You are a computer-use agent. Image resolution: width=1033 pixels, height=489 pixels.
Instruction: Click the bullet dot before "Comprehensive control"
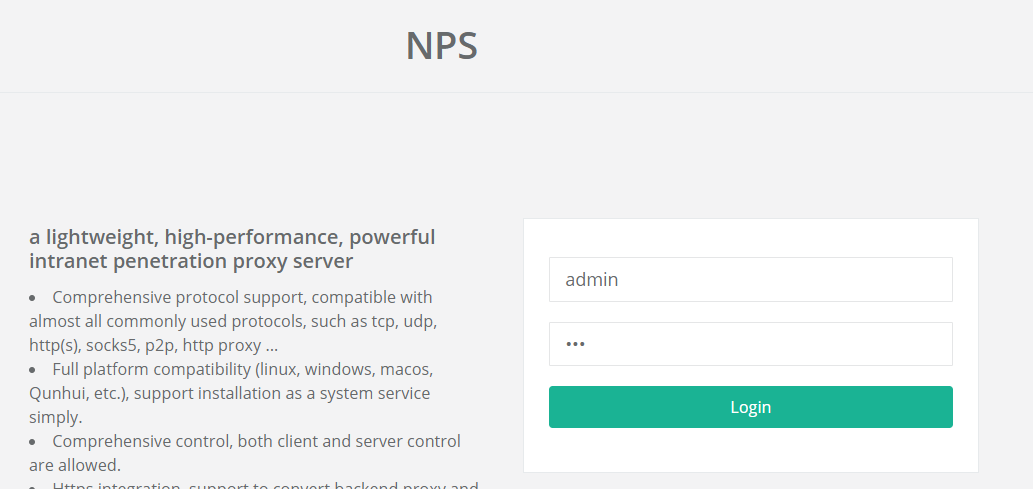click(x=32, y=442)
